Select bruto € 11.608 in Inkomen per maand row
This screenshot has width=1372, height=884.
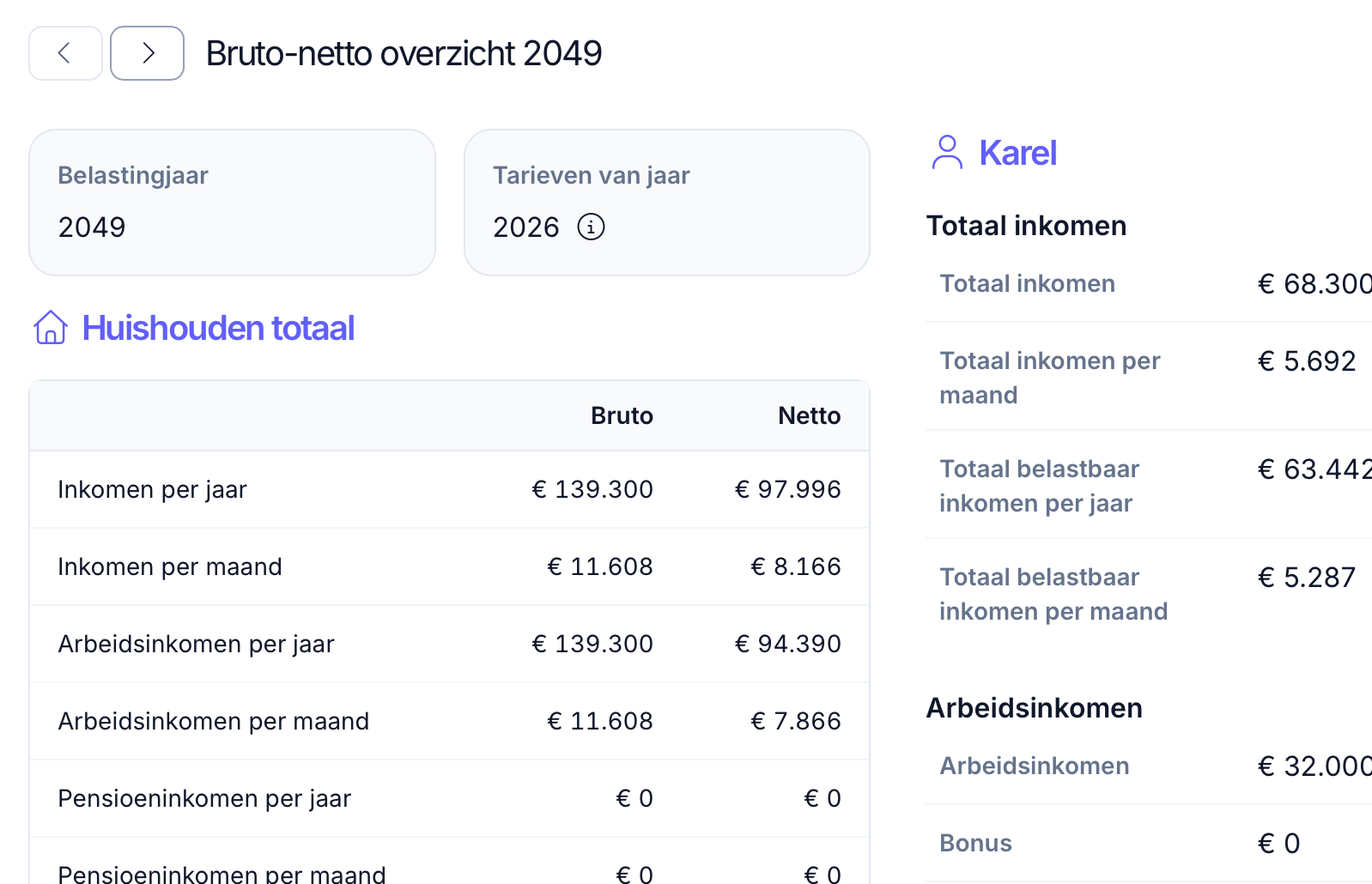coord(600,566)
